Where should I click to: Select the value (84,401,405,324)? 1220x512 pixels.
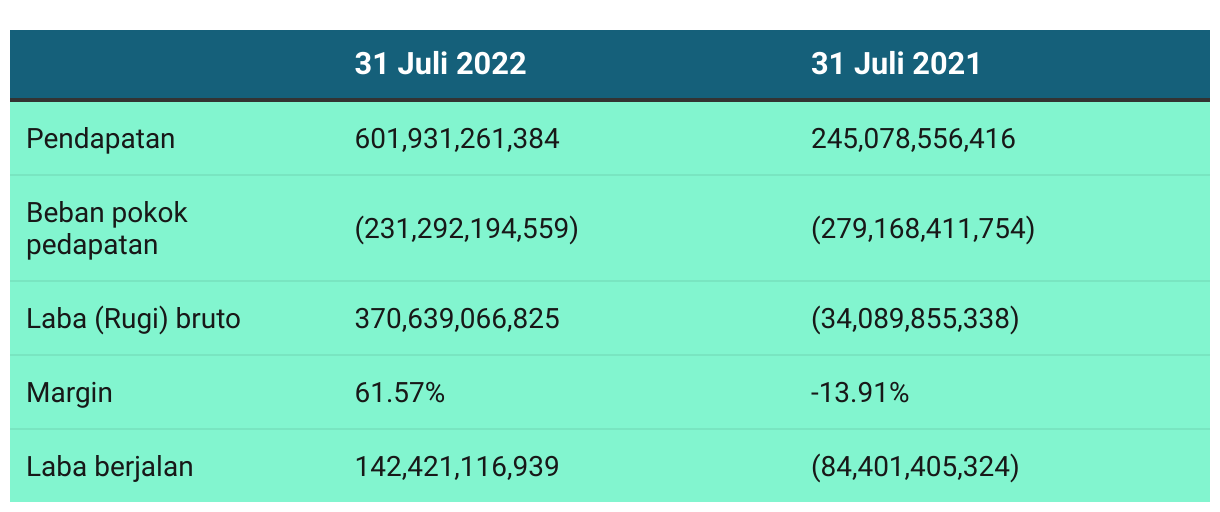[915, 467]
